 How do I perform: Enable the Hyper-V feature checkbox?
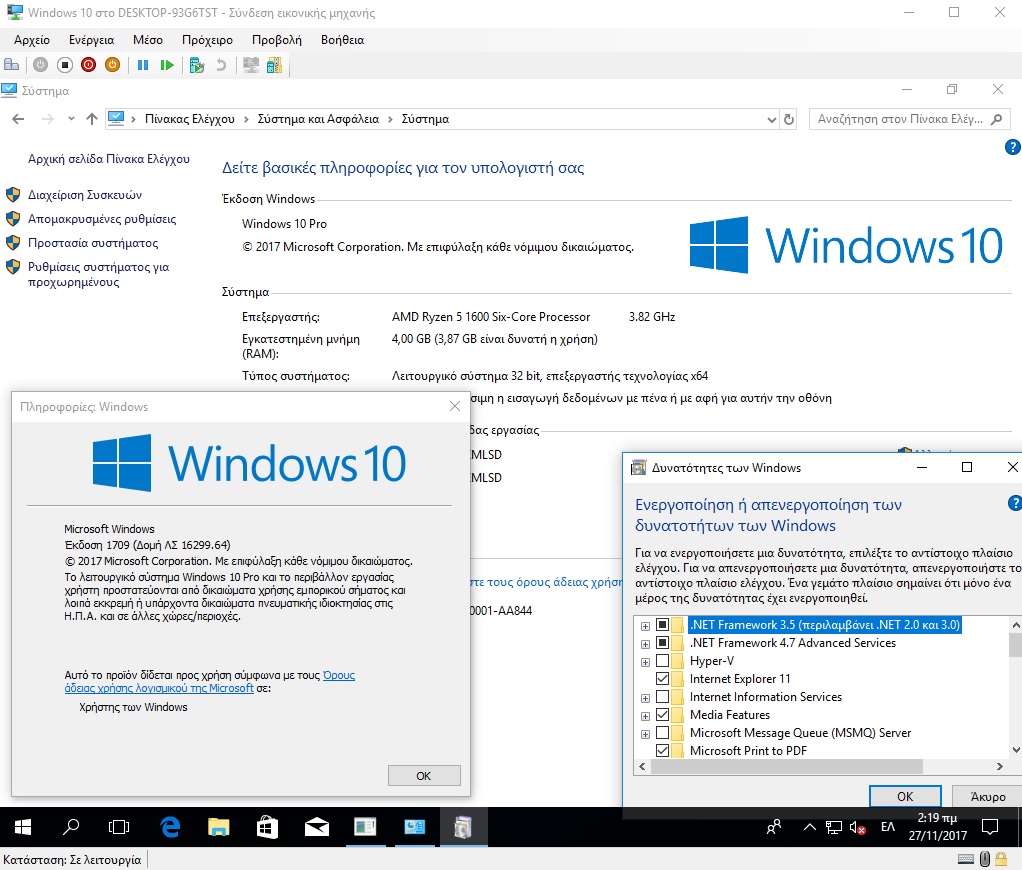click(x=662, y=661)
